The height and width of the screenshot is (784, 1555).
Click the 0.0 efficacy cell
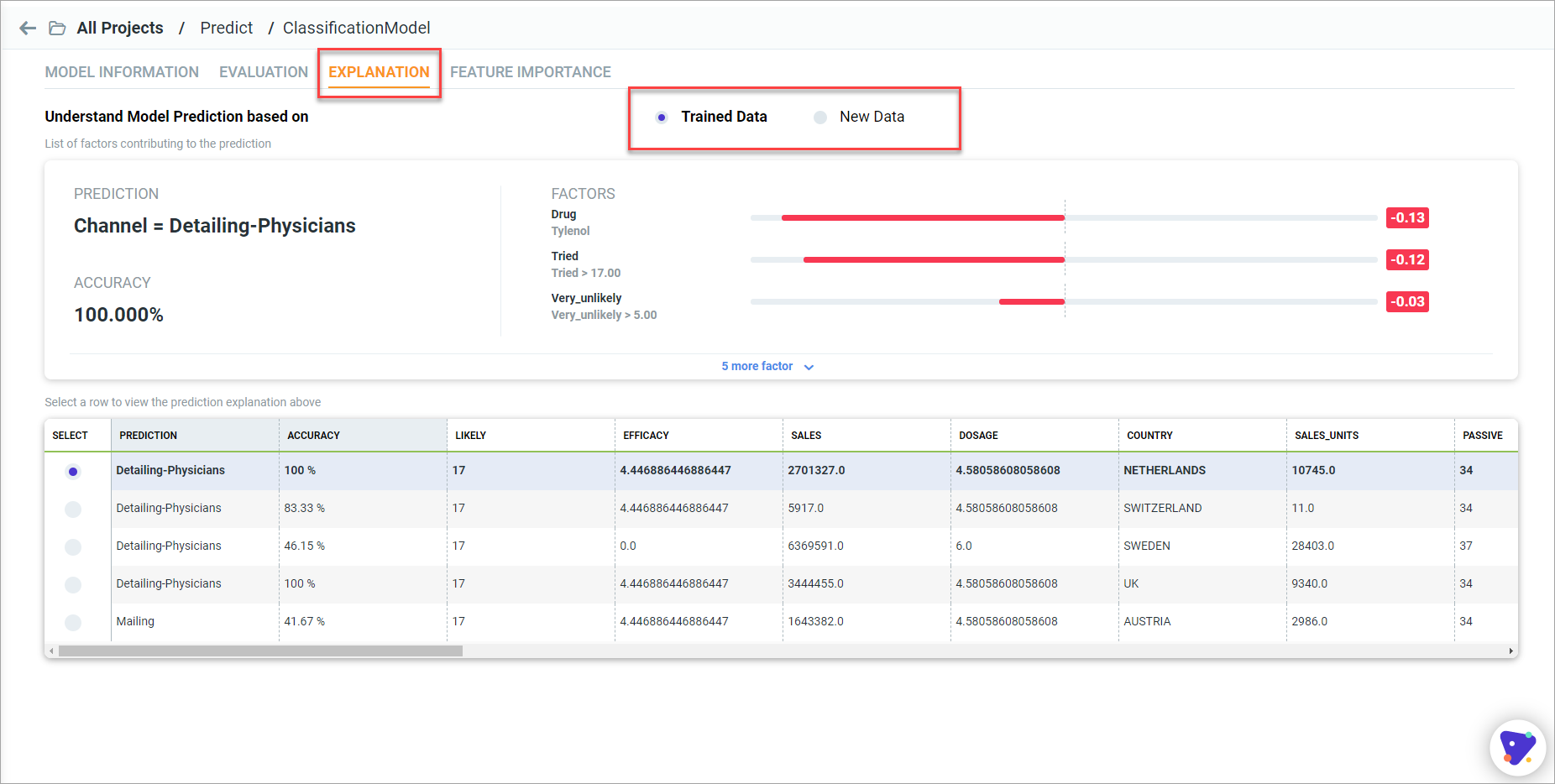[x=699, y=546]
